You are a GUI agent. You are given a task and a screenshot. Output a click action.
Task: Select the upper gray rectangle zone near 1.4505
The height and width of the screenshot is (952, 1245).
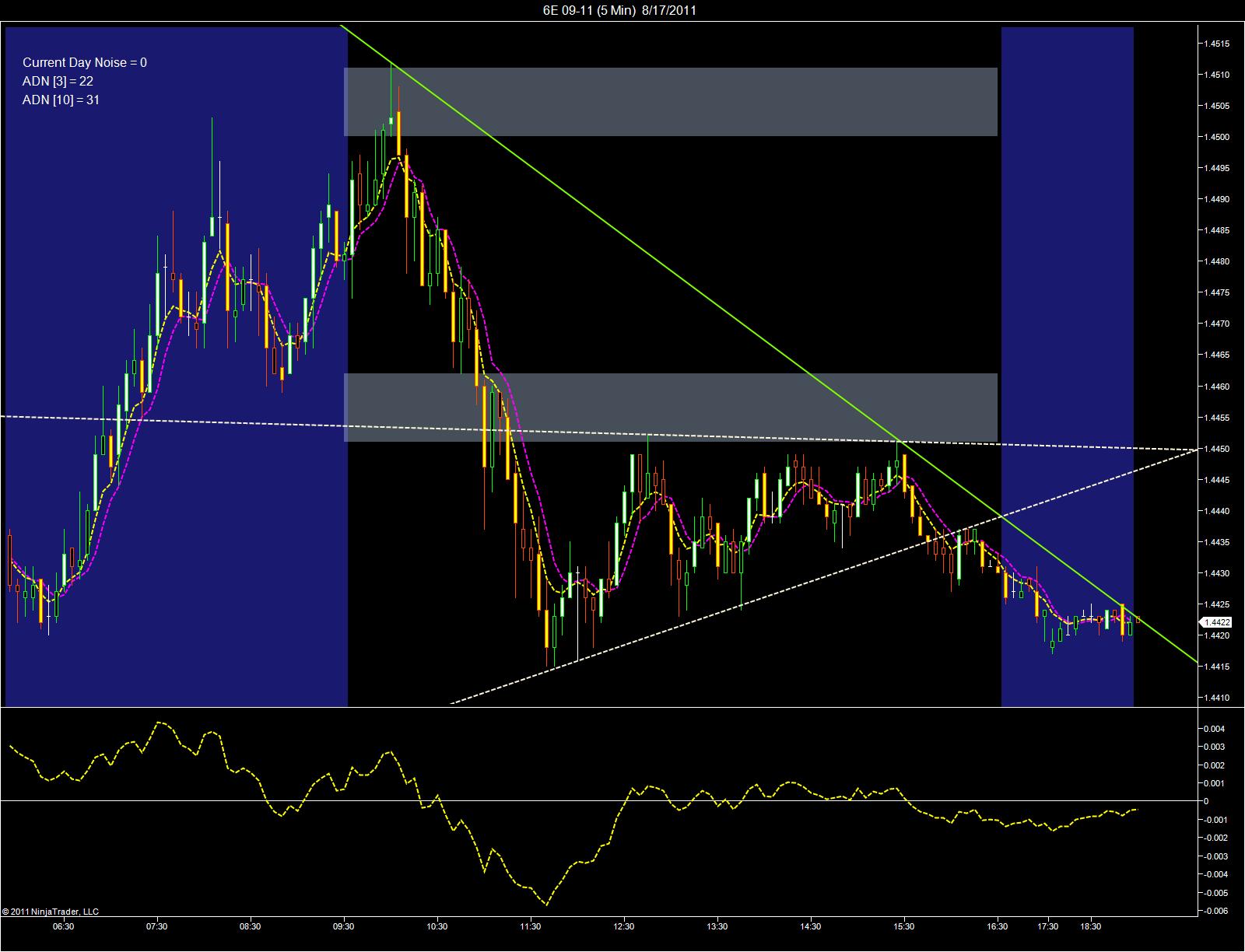[x=671, y=102]
